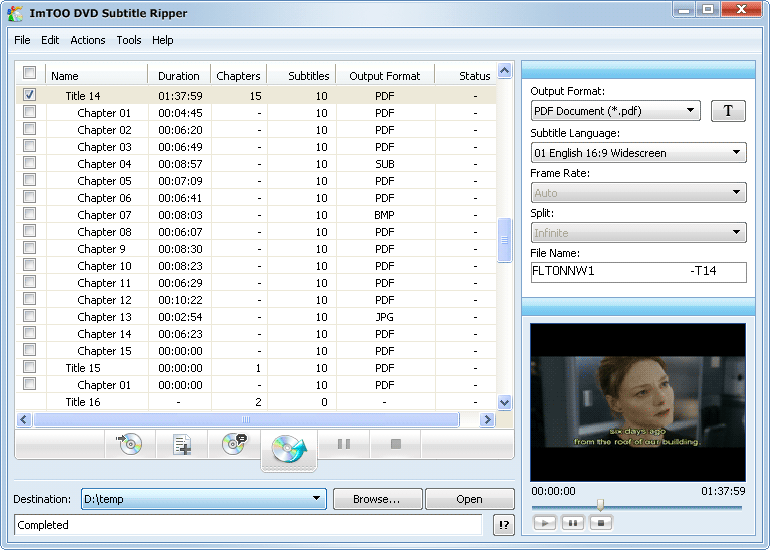The height and width of the screenshot is (550, 770).
Task: Check the Chapter 10 checkbox
Action: click(x=29, y=265)
